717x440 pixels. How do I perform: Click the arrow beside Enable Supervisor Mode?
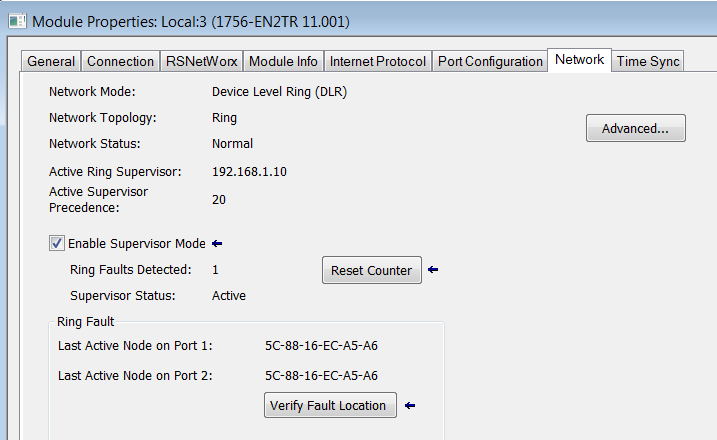pyautogui.click(x=217, y=244)
